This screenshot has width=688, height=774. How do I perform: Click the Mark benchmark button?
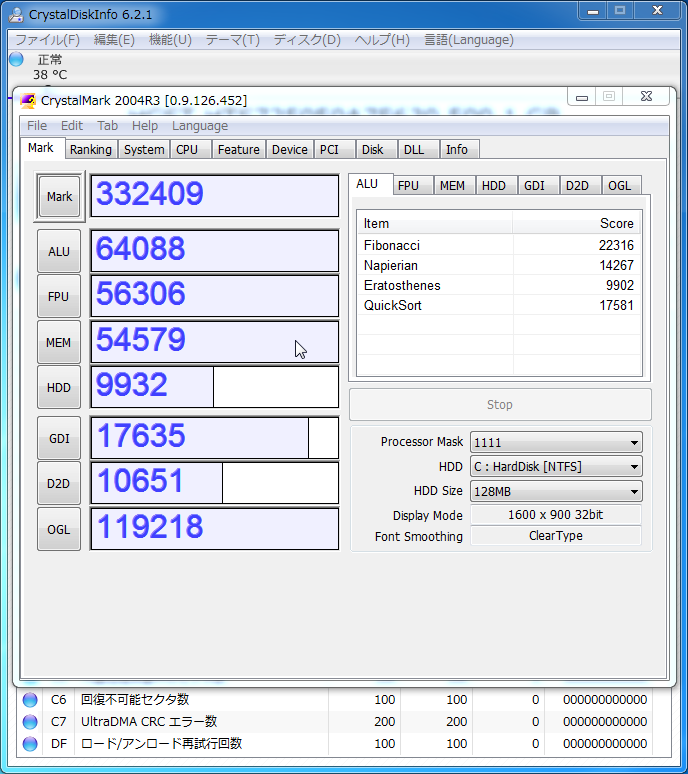coord(59,196)
